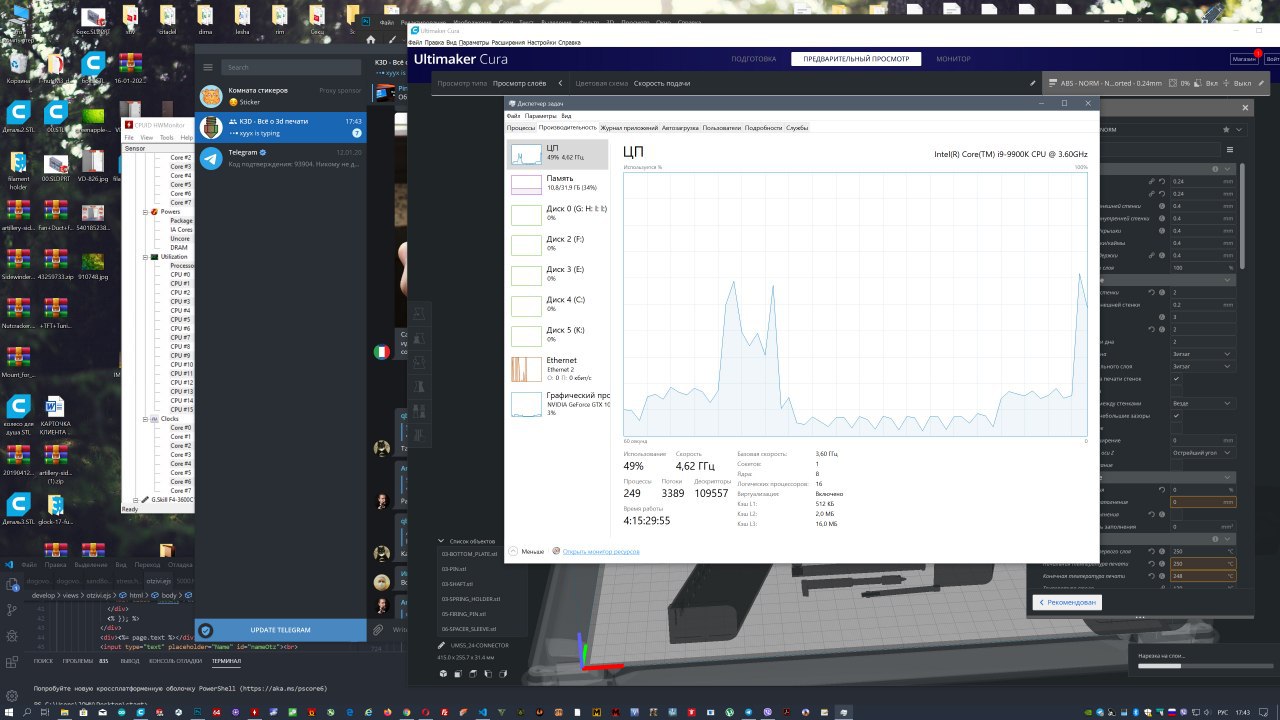Toggle infill section unchecked checkbox
Image resolution: width=1280 pixels, height=720 pixels.
pos(1176,514)
